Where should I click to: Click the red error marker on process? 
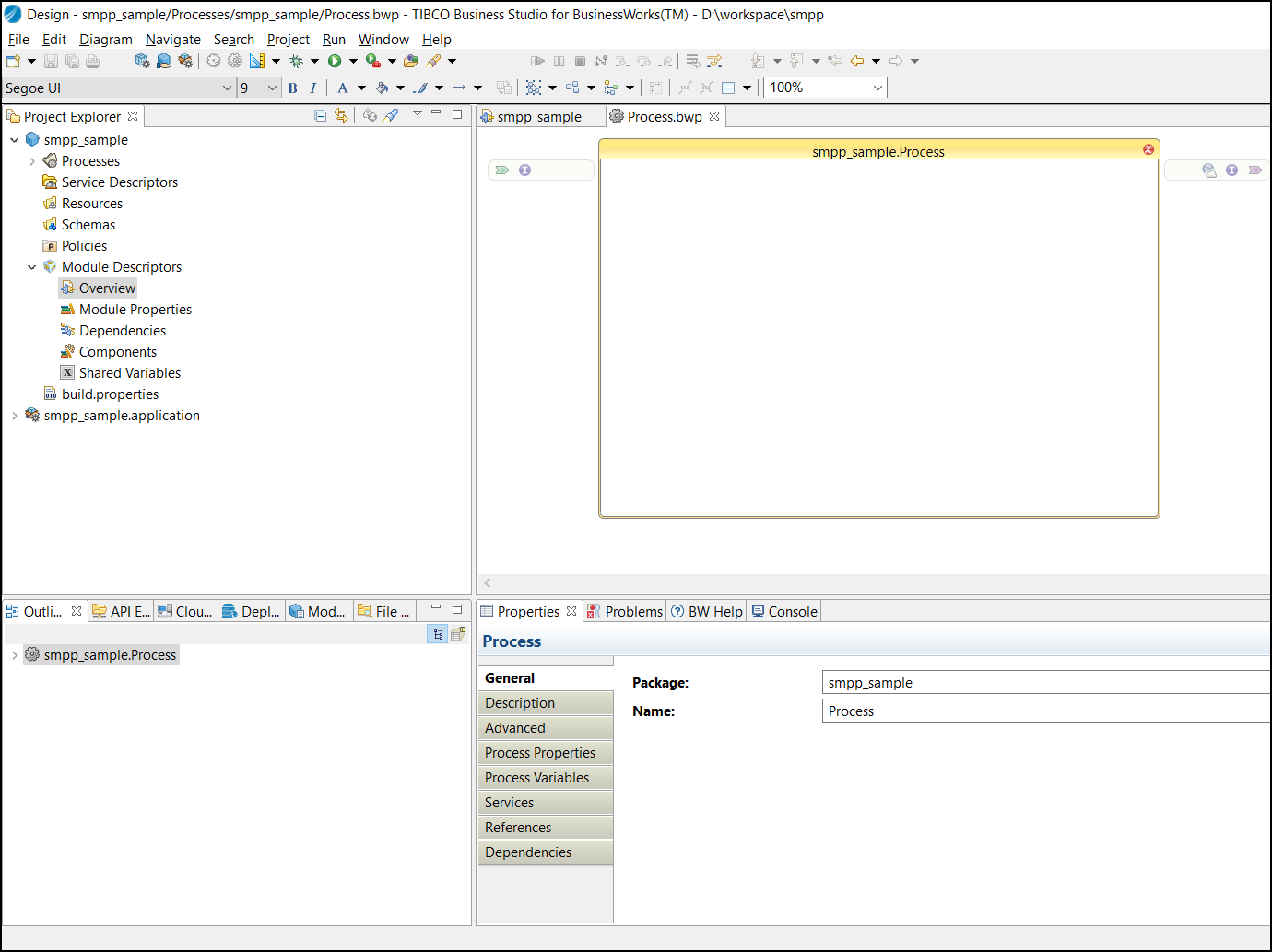coord(1148,149)
